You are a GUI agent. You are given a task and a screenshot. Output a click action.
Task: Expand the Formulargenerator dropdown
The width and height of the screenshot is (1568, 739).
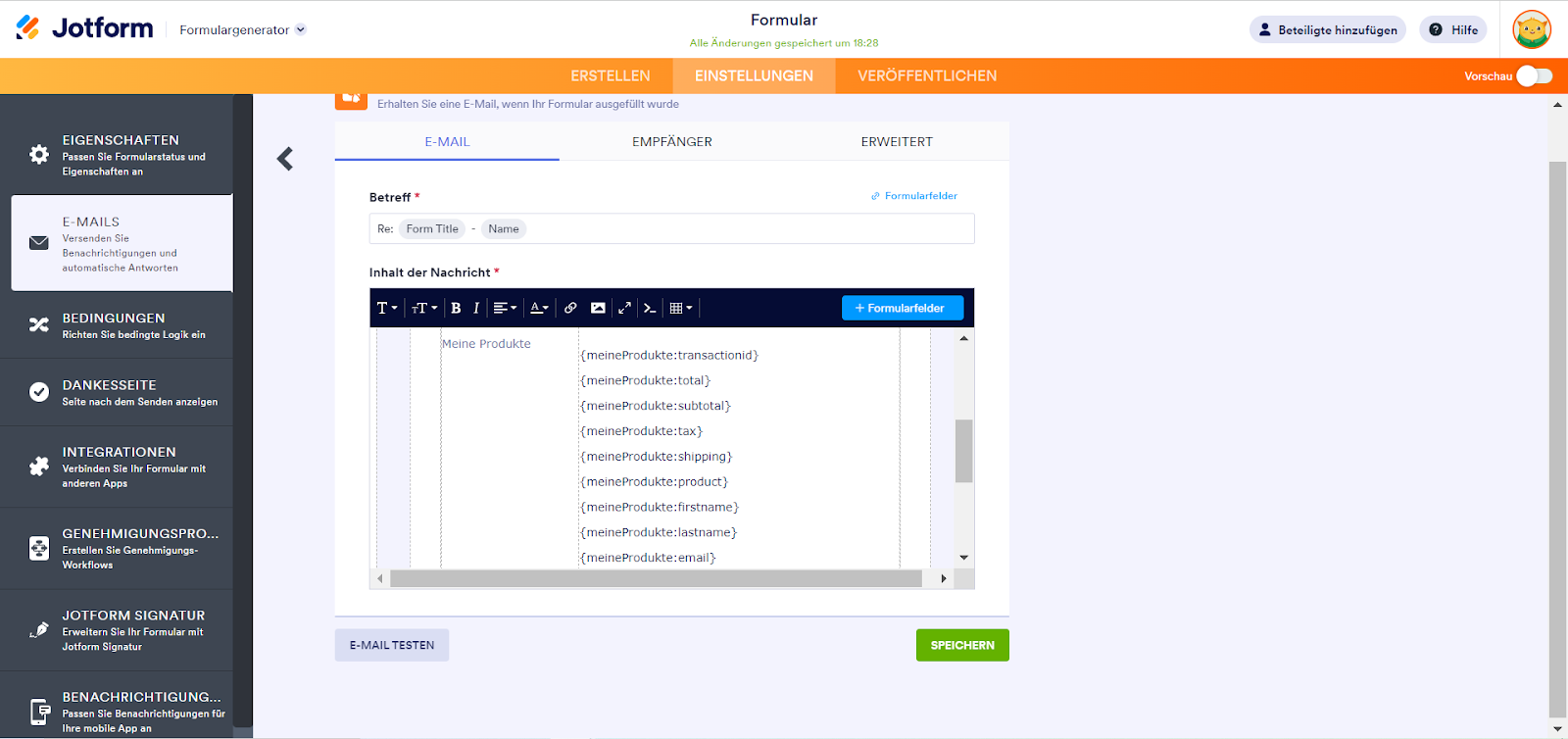[243, 29]
